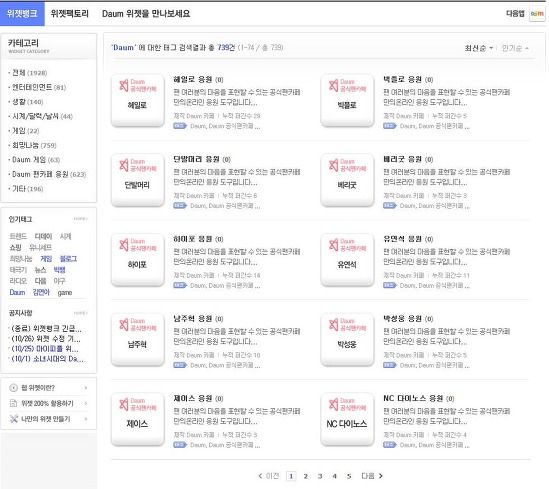Click the tag icon under 하이포 응원
This screenshot has height=489, width=549.
[x=180, y=286]
